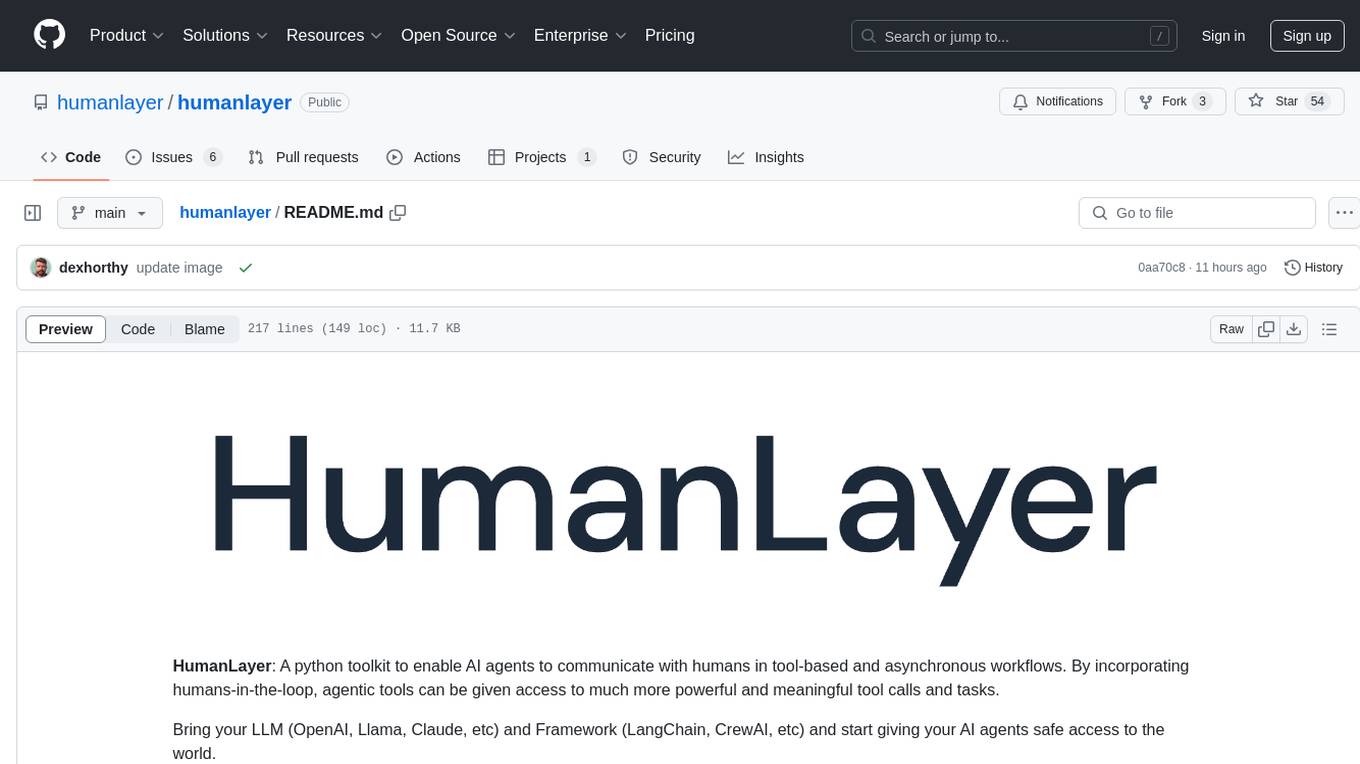
Task: Switch to Code source view
Action: [x=138, y=329]
